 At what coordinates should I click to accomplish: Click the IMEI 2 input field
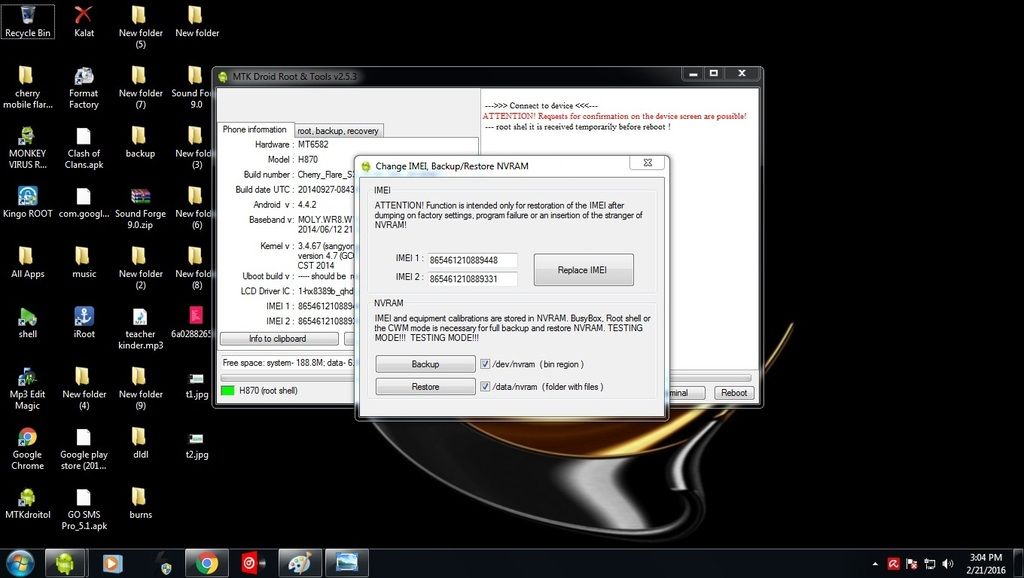tap(471, 278)
